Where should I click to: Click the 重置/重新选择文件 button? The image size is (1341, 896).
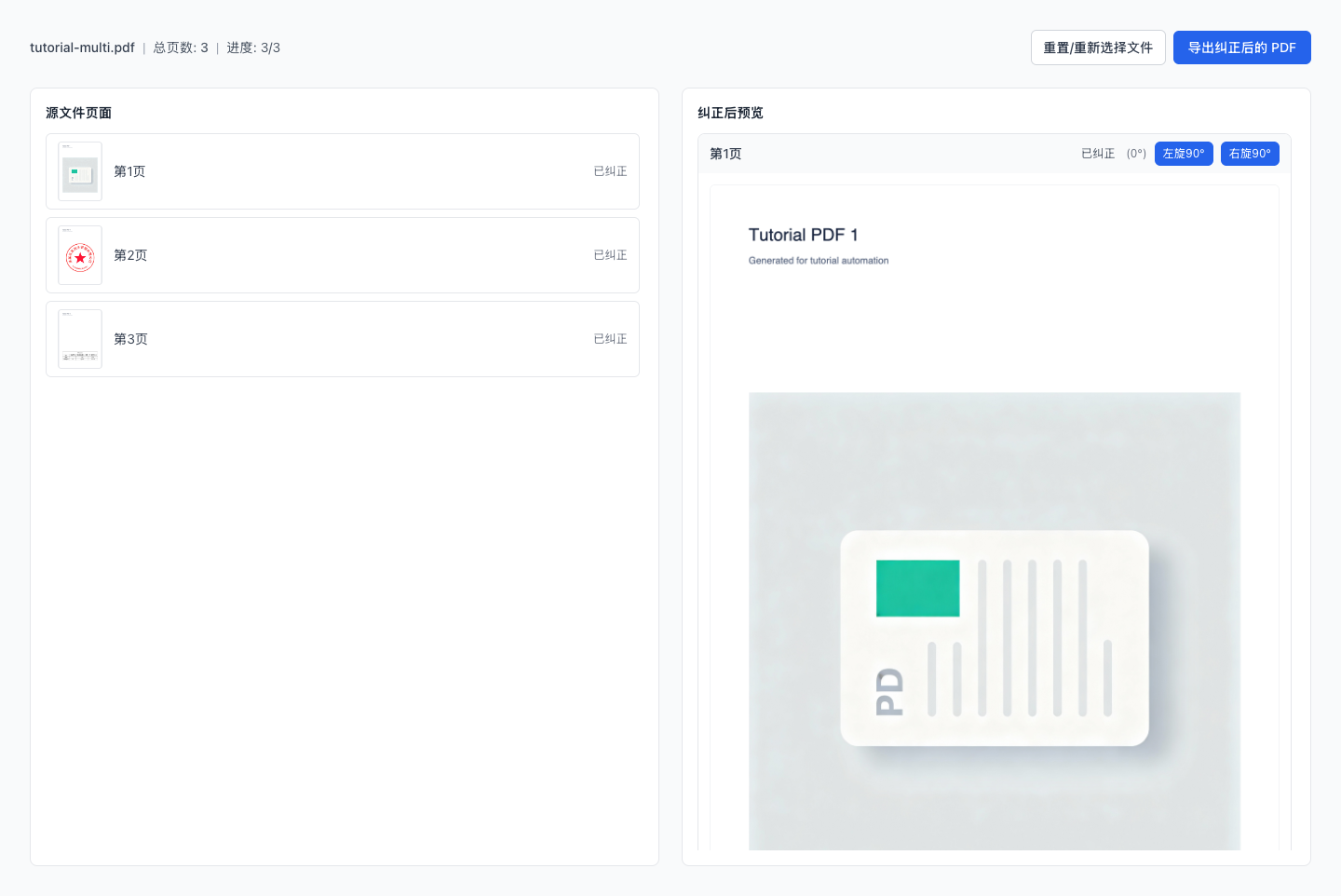(1097, 48)
